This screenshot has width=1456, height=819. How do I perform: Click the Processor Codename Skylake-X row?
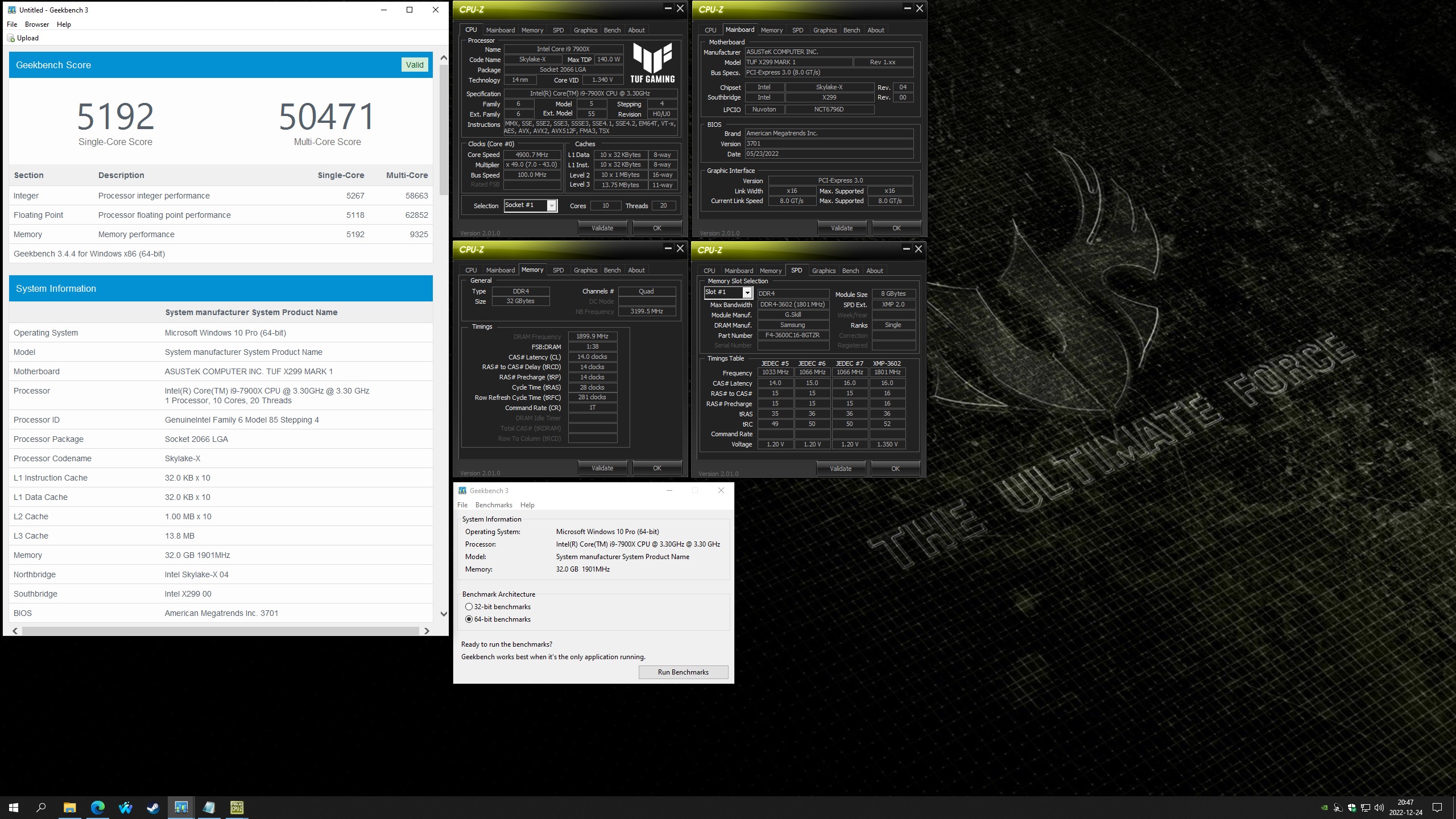[x=221, y=458]
